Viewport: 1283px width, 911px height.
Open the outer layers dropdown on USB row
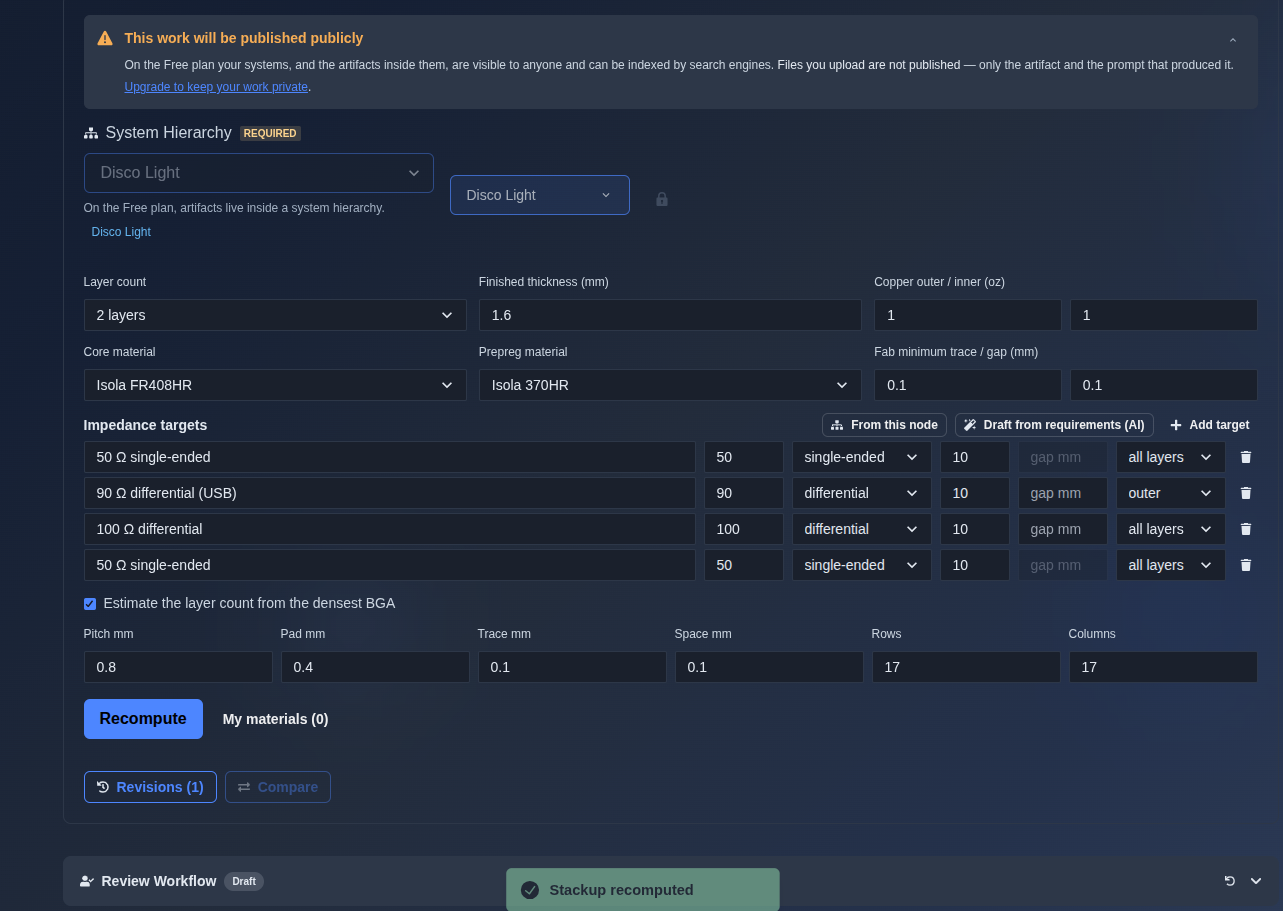tap(1171, 493)
